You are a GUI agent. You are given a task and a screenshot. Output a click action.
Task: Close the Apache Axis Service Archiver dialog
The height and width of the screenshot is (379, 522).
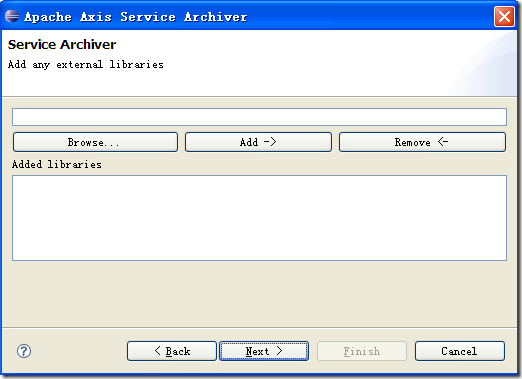tap(504, 16)
